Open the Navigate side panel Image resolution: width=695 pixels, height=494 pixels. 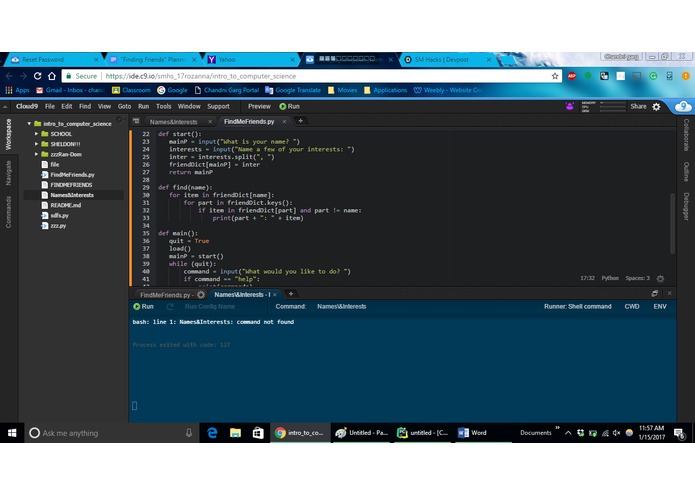pos(8,173)
